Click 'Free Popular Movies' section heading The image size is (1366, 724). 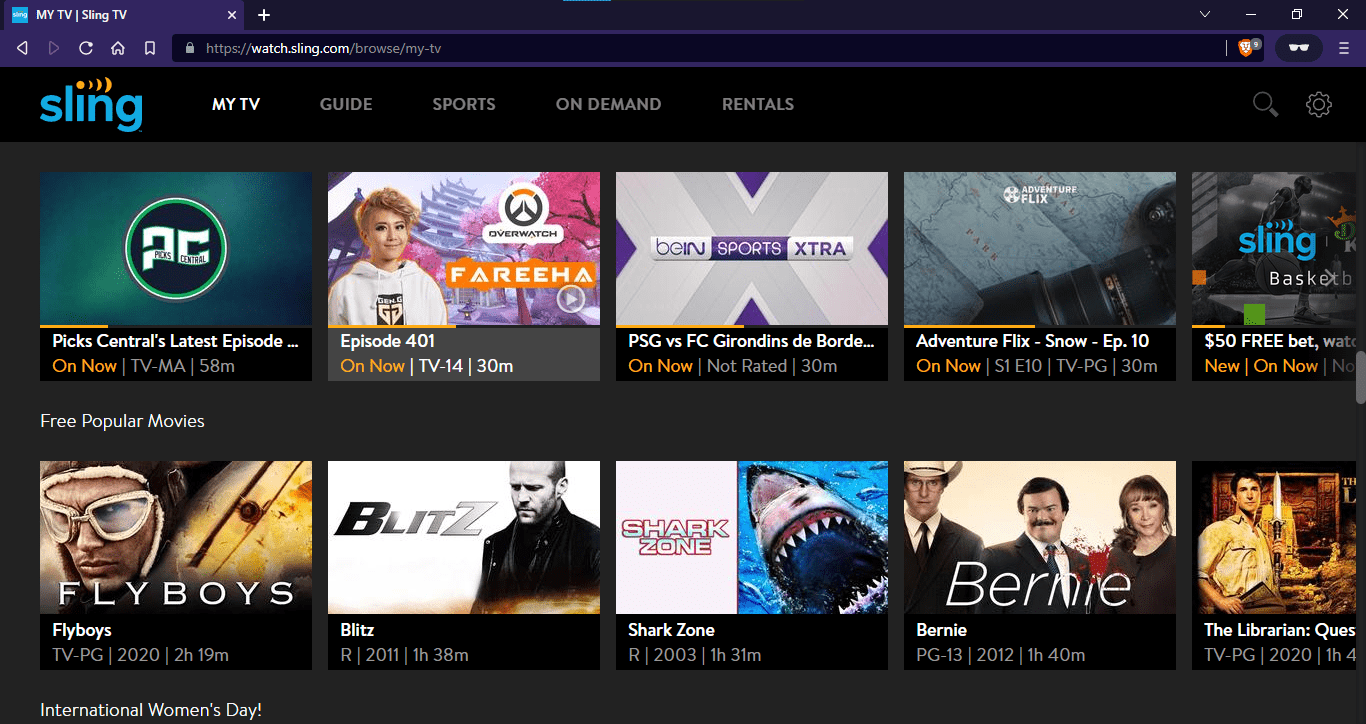[122, 421]
